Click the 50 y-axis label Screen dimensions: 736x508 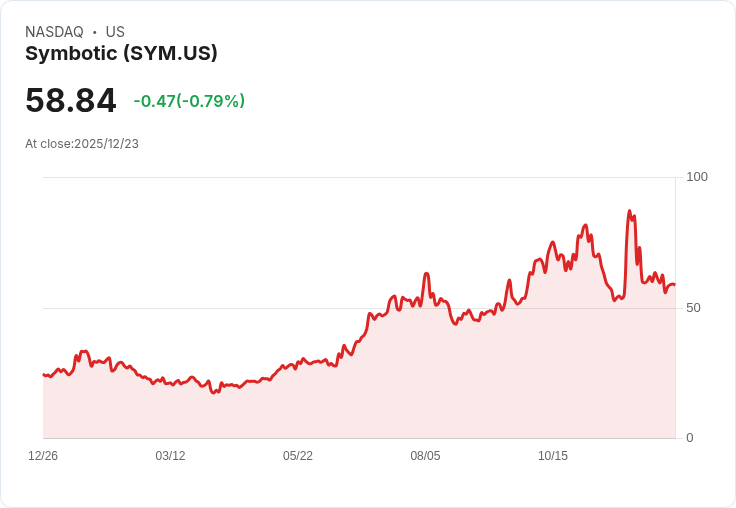click(693, 308)
